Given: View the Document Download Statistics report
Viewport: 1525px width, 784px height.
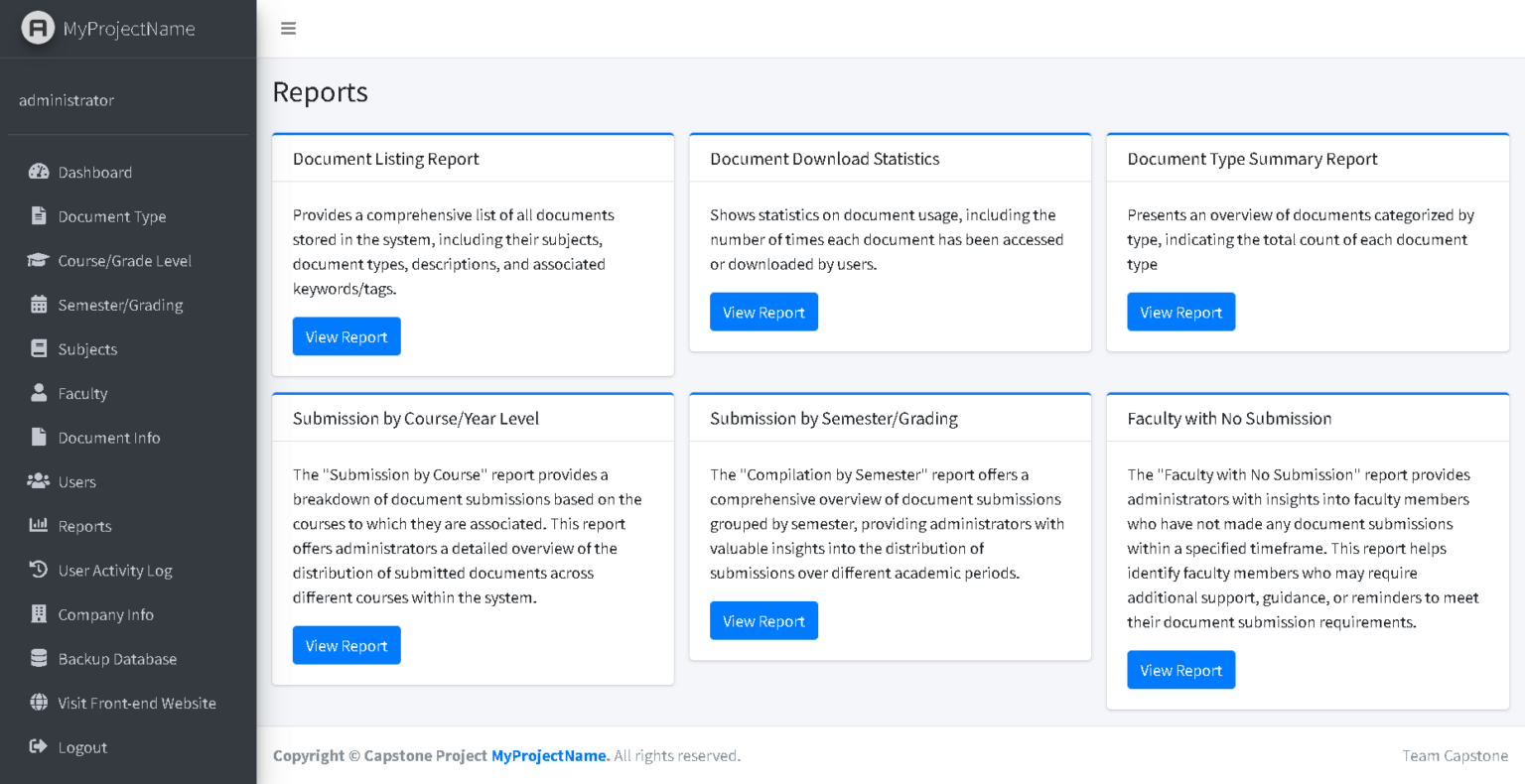Looking at the screenshot, I should [763, 312].
